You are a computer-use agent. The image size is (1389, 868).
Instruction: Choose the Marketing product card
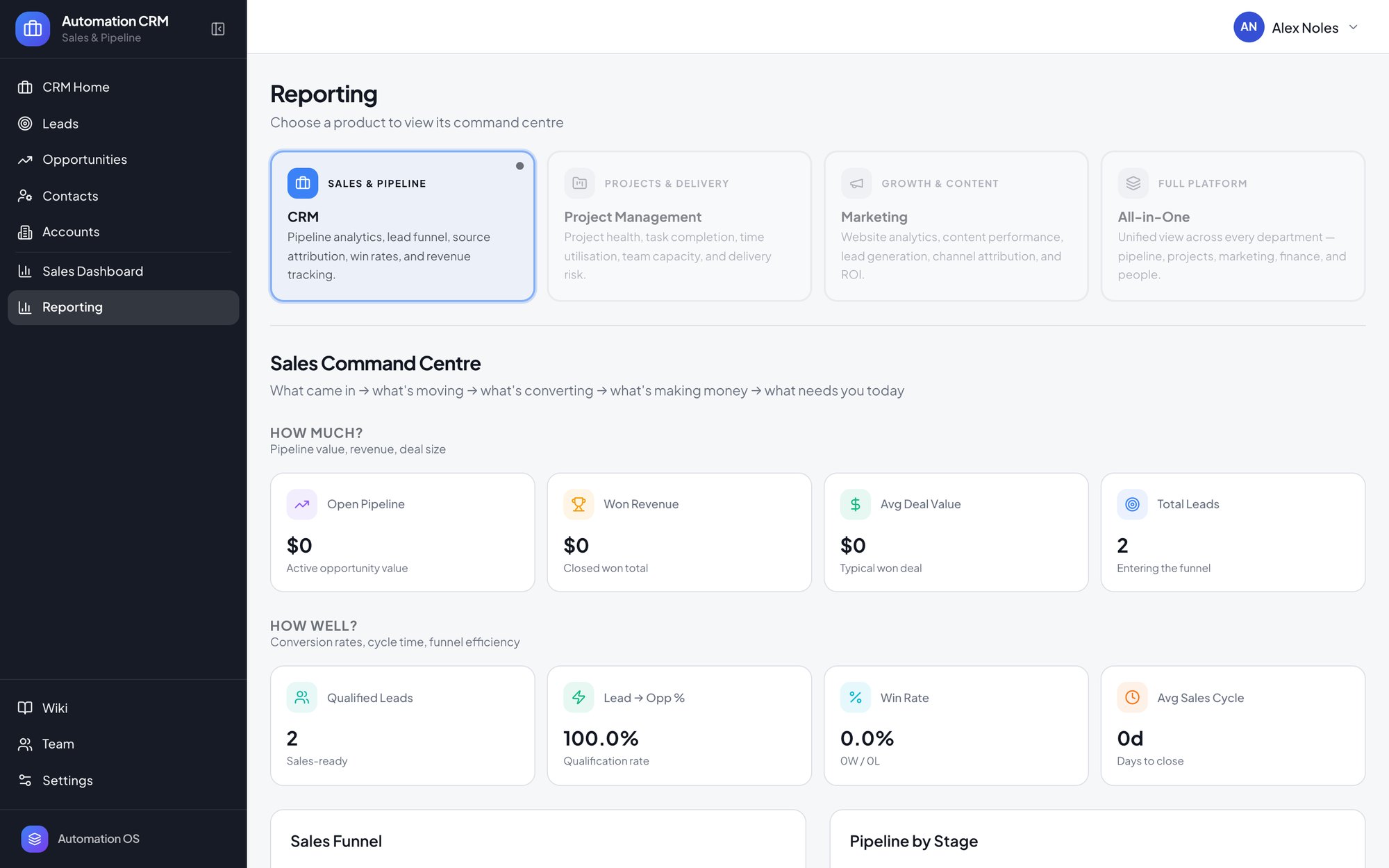[956, 226]
